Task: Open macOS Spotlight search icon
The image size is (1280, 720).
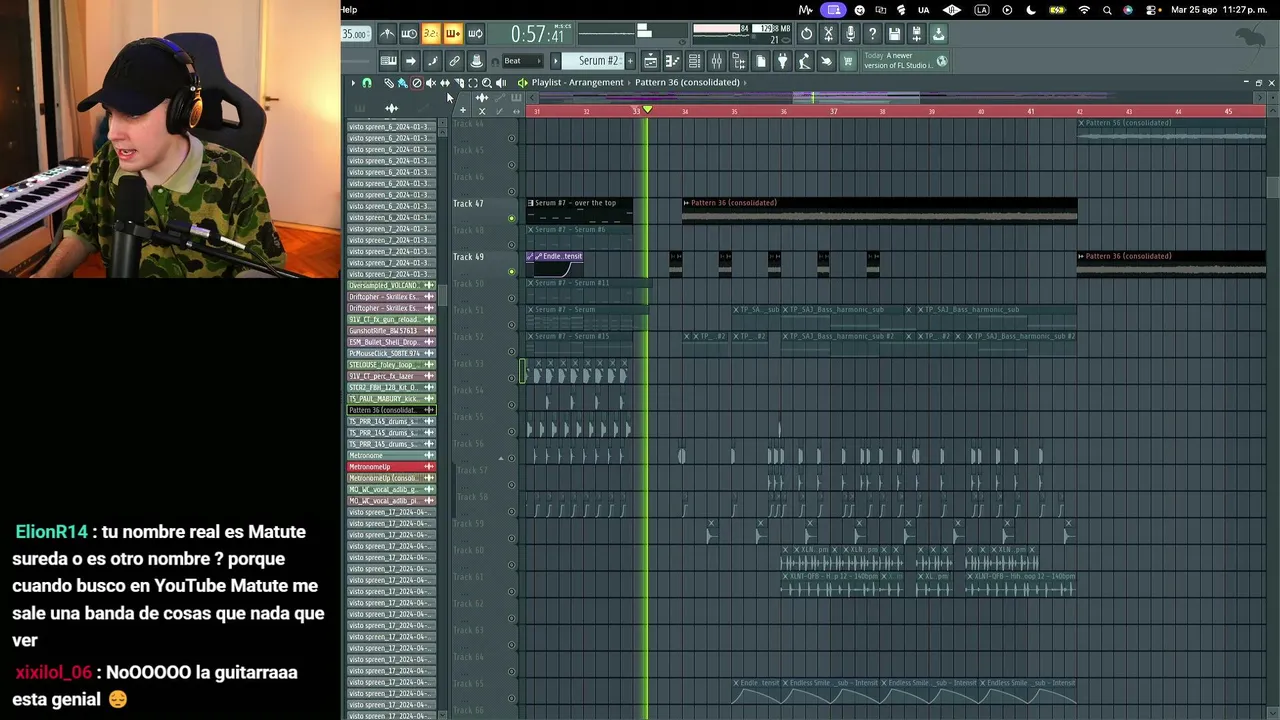Action: (1107, 10)
